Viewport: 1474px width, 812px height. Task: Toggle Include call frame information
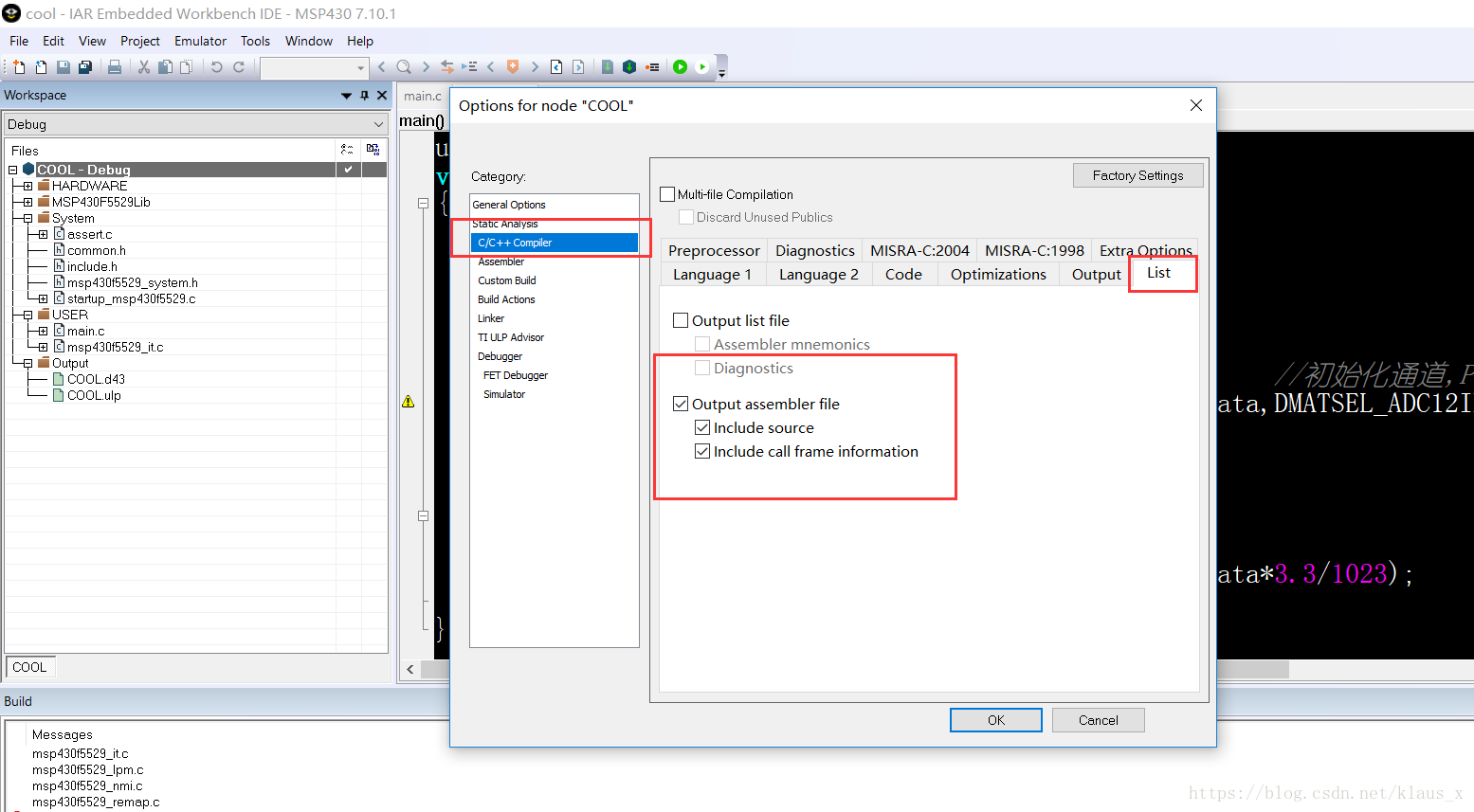[x=702, y=451]
